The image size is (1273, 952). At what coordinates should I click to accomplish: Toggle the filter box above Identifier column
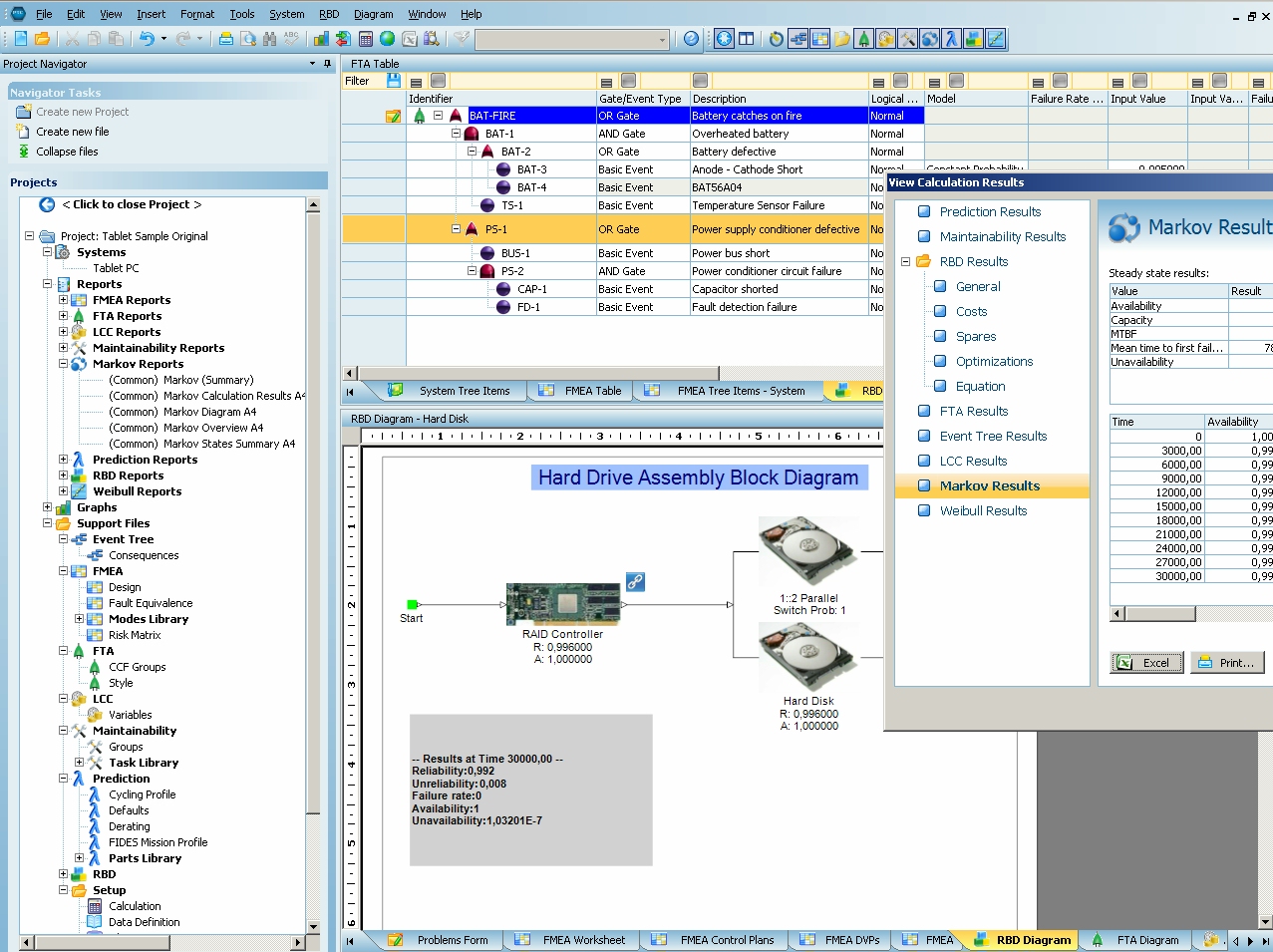click(x=438, y=81)
